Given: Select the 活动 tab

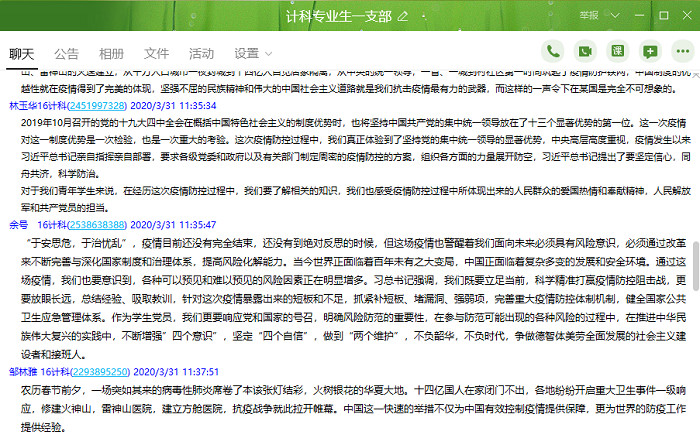Looking at the screenshot, I should (x=201, y=53).
